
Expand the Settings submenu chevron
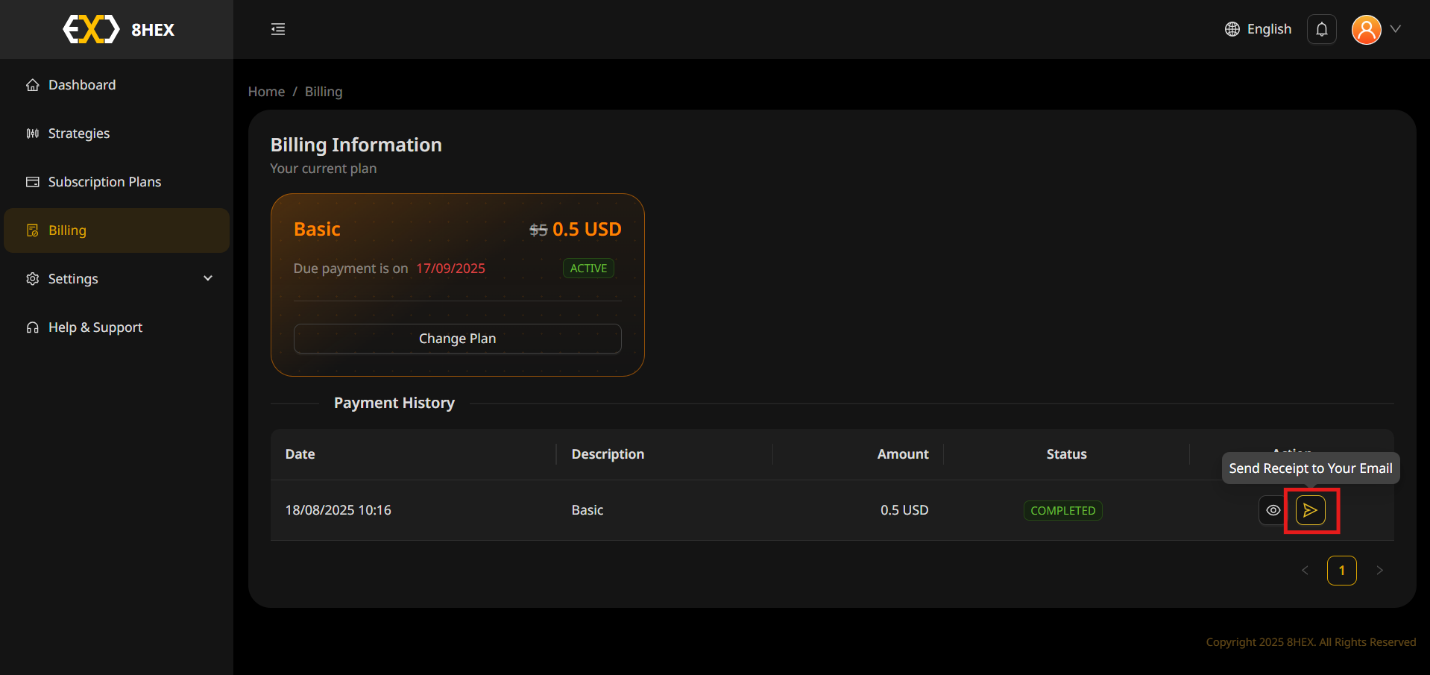tap(208, 278)
